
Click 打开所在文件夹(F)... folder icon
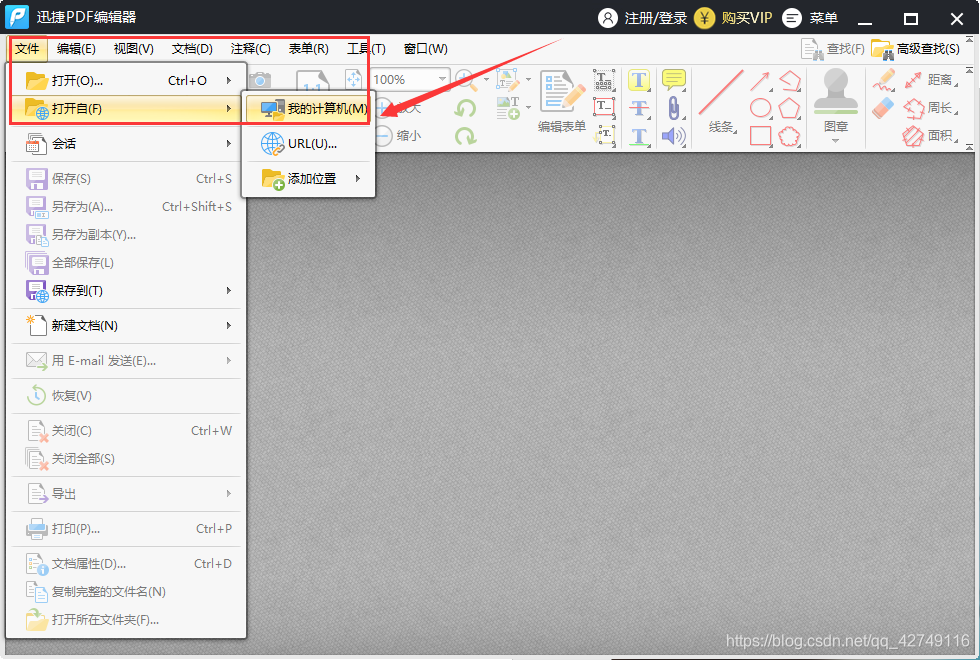(36, 619)
